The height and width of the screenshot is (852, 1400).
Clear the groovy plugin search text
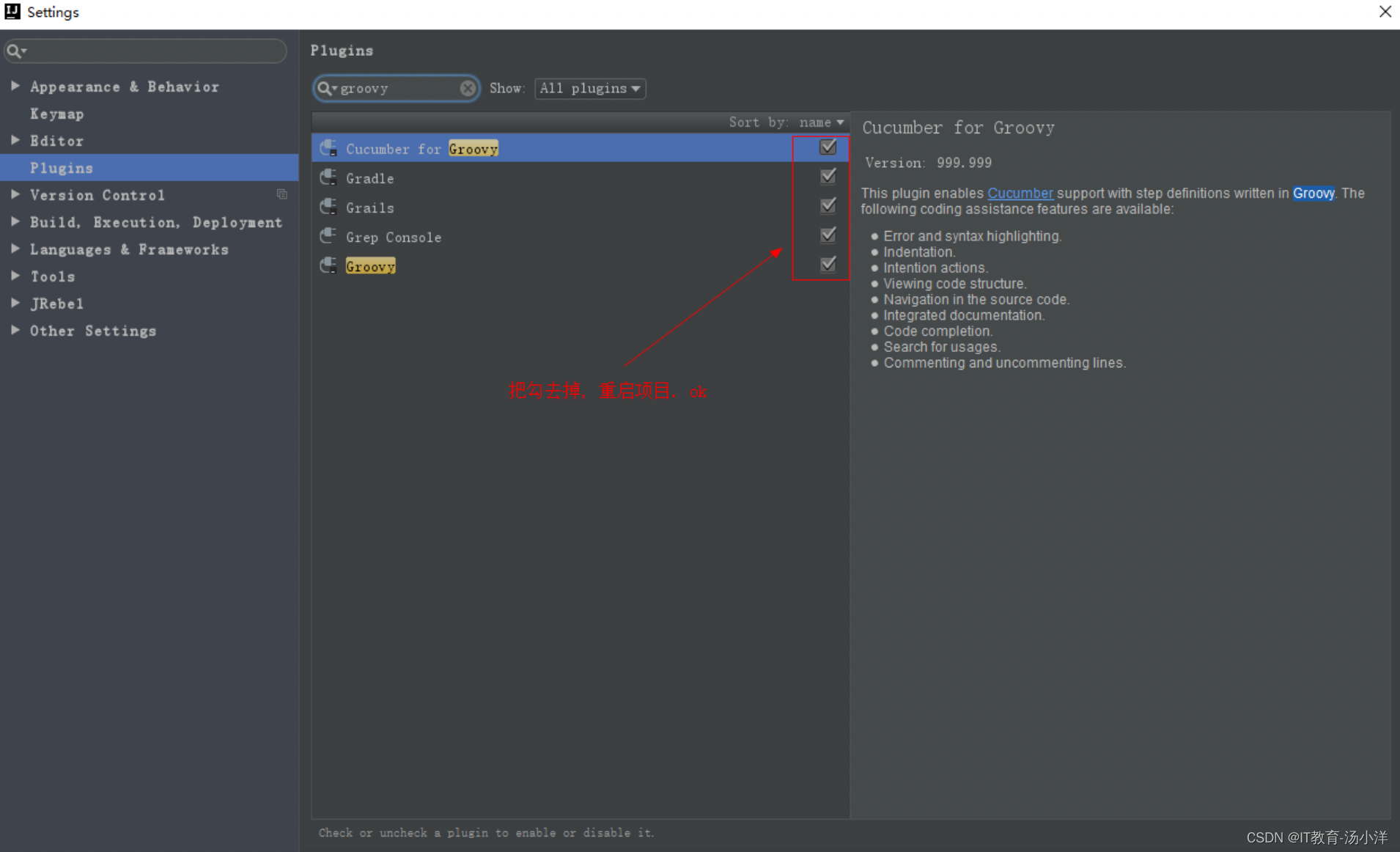tap(468, 89)
